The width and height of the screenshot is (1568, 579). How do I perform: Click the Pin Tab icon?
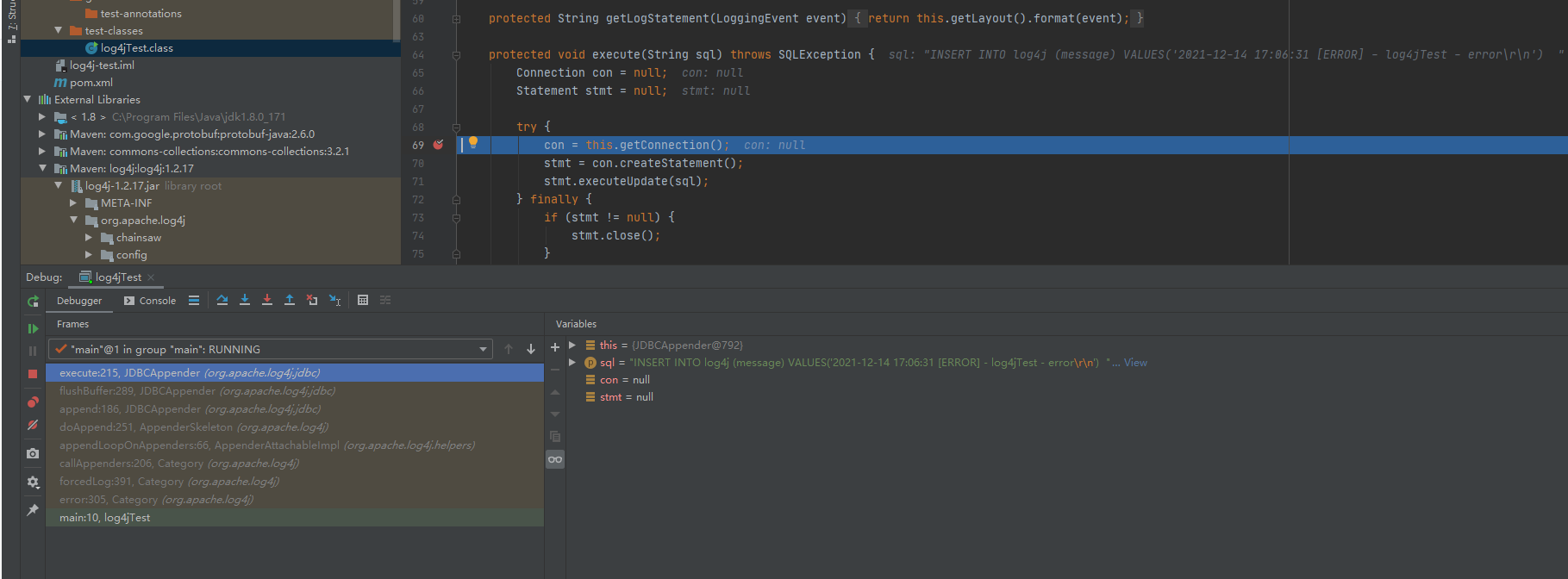pyautogui.click(x=33, y=510)
